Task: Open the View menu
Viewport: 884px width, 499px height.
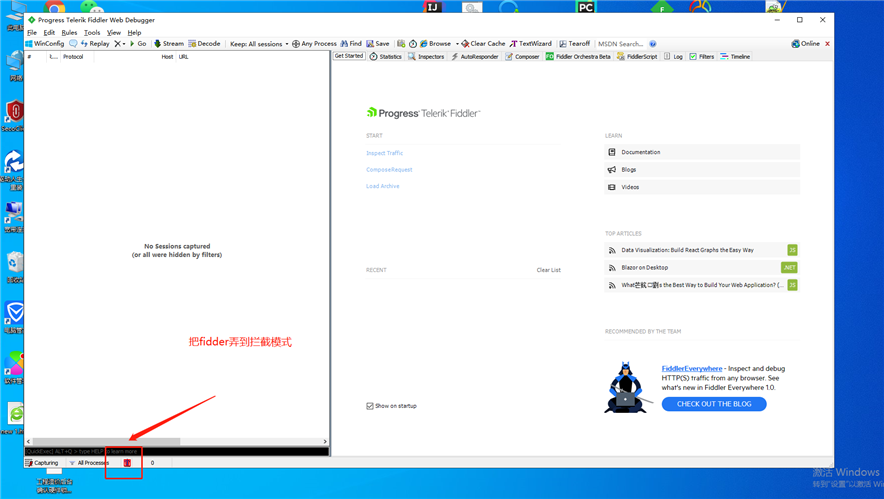Action: click(x=114, y=32)
